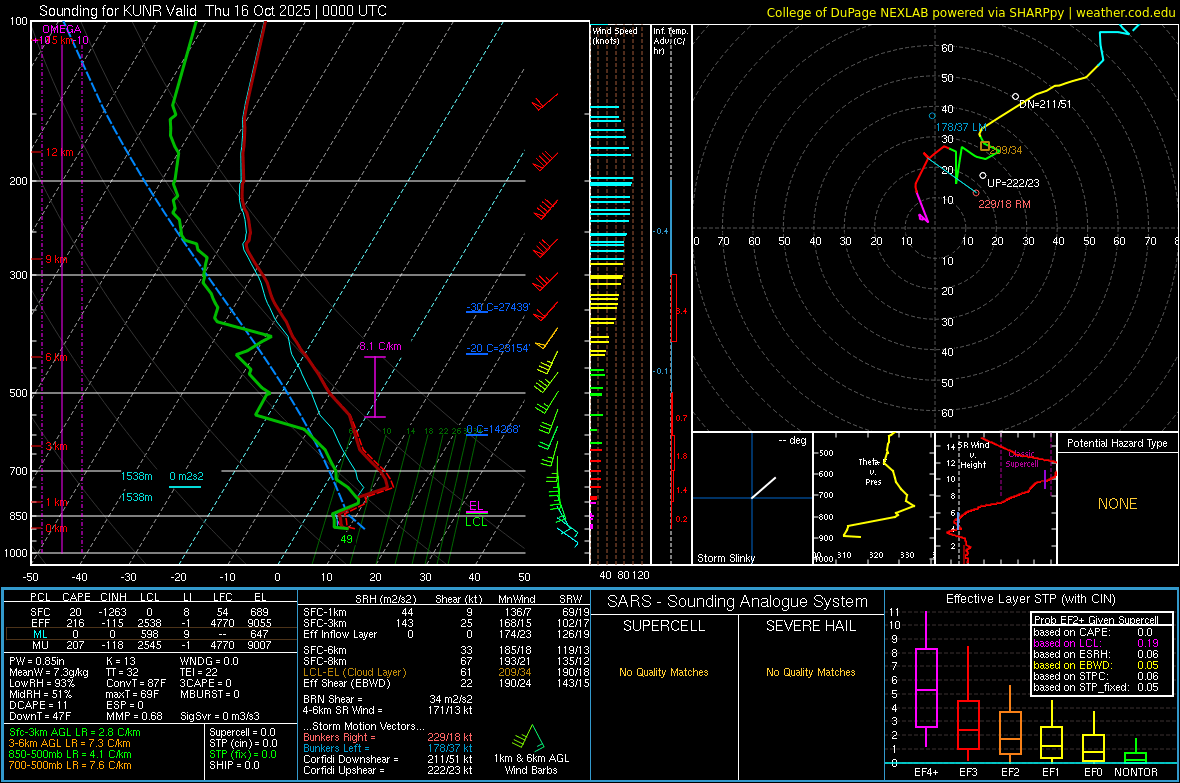Click the Wind Speed (knots) header
1180x783 pixels.
coord(614,35)
